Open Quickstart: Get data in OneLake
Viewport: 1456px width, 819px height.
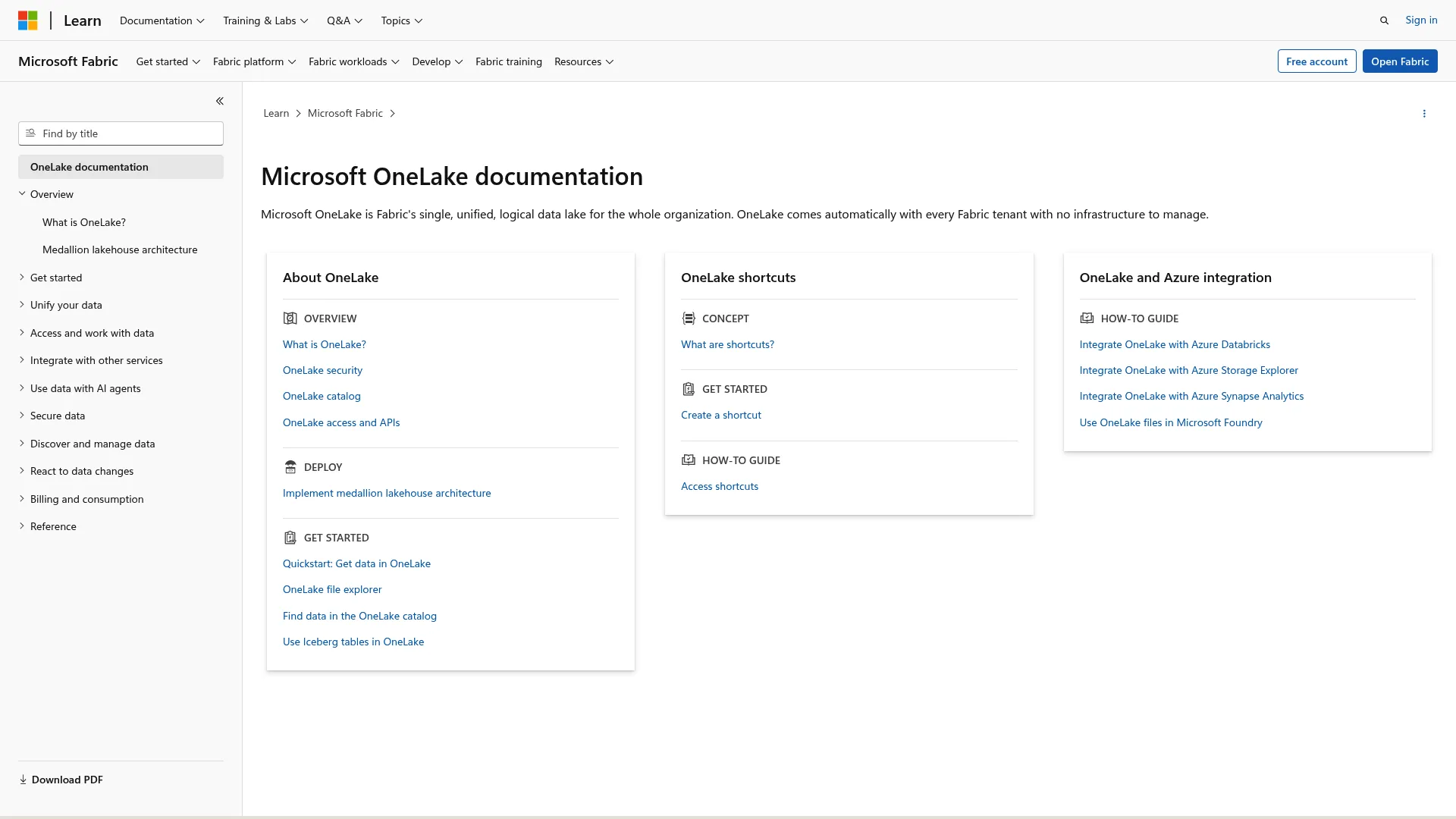[x=356, y=563]
